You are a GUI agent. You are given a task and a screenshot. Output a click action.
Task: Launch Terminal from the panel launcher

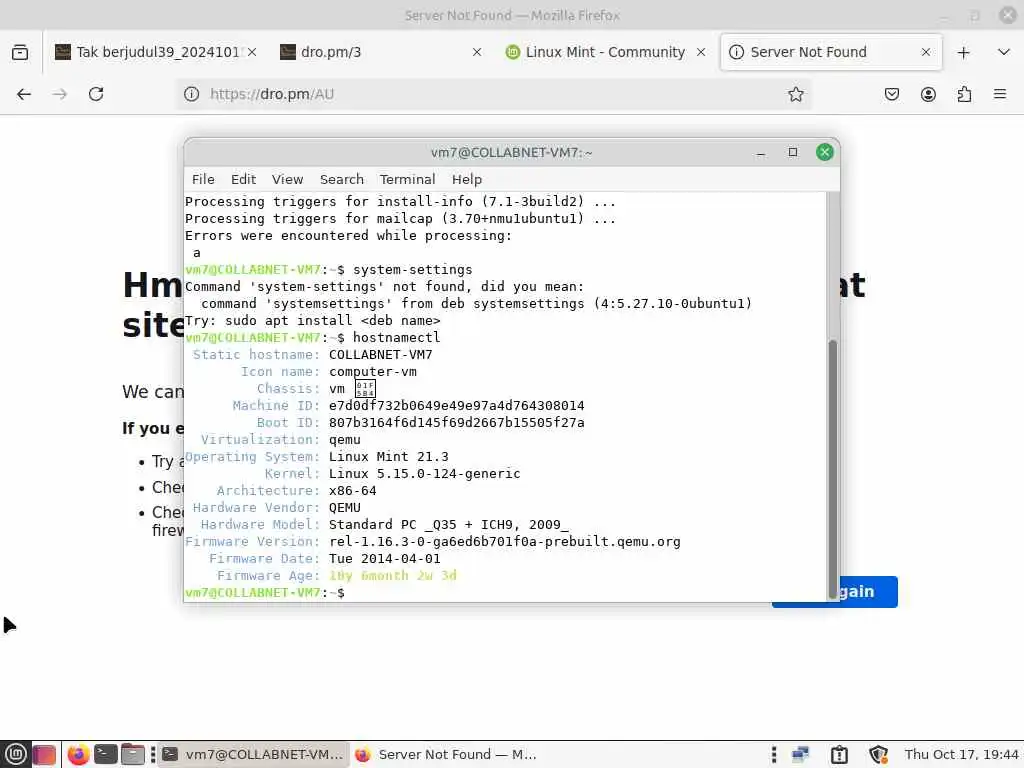pos(105,754)
